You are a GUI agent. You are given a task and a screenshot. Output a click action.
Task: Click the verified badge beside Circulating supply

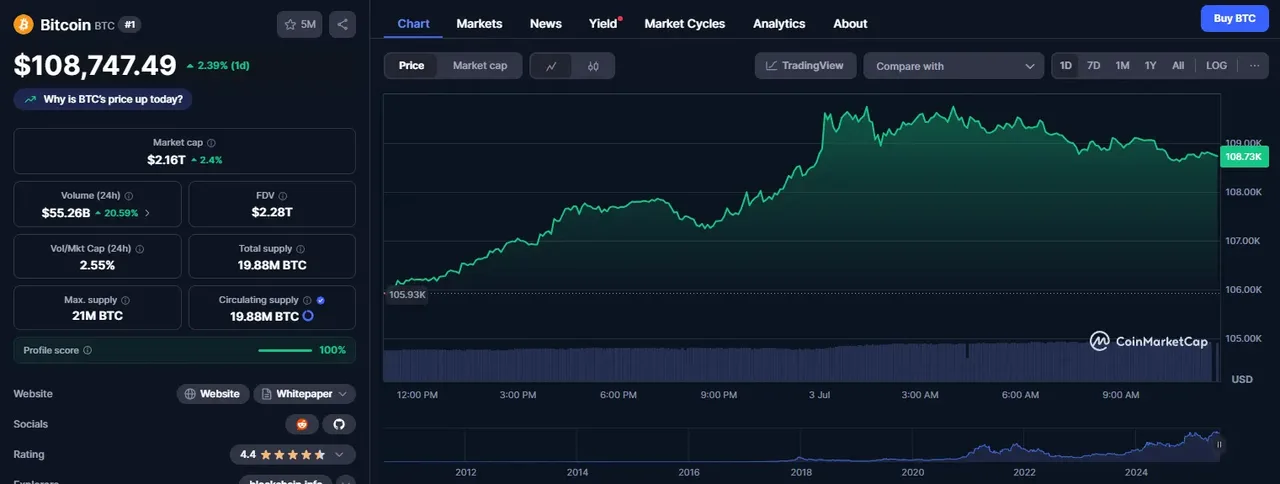320,300
